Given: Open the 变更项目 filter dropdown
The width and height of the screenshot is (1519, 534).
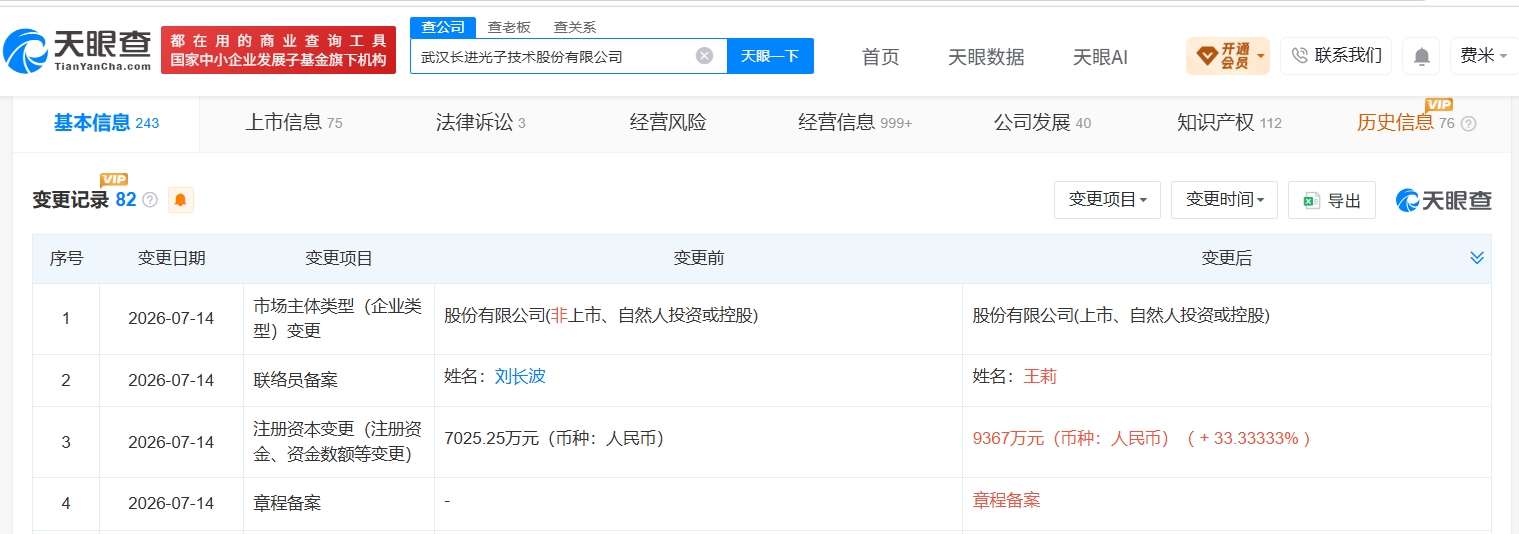Looking at the screenshot, I should click(1107, 200).
